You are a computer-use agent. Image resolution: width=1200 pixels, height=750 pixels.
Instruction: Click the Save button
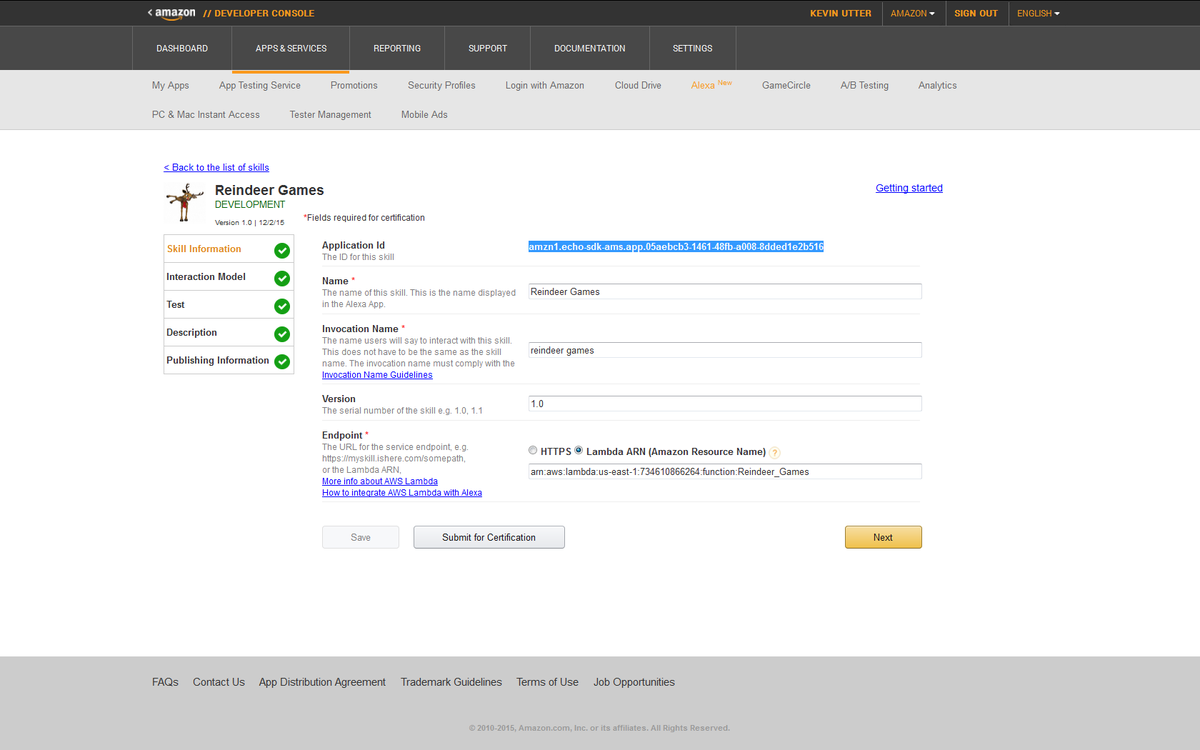coord(361,537)
